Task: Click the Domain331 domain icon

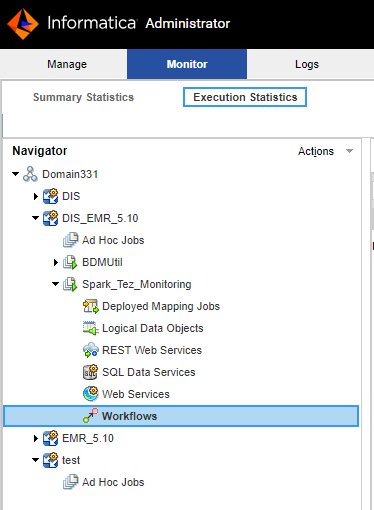Action: click(30, 174)
